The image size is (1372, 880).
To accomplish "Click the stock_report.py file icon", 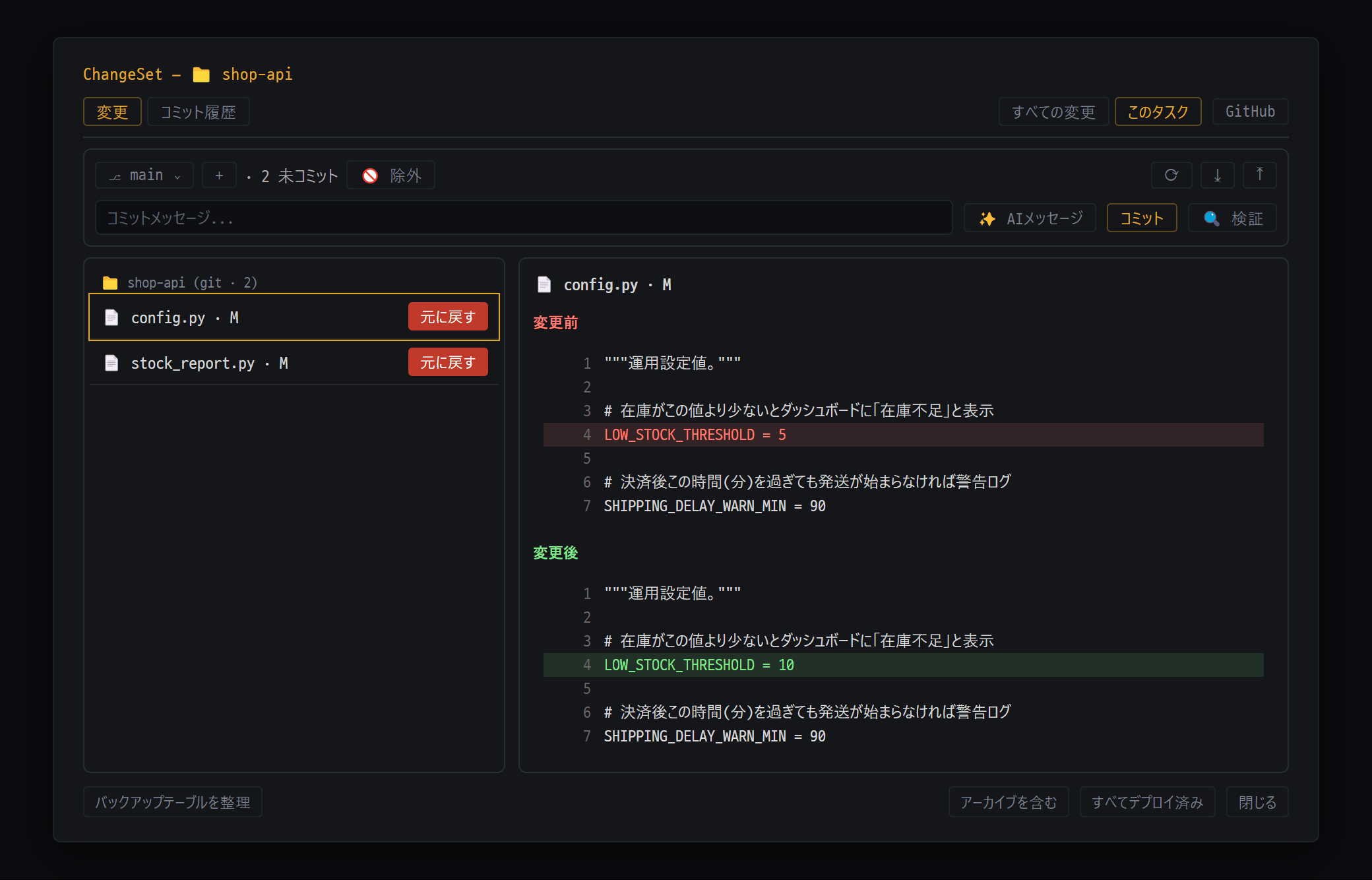I will [x=111, y=363].
